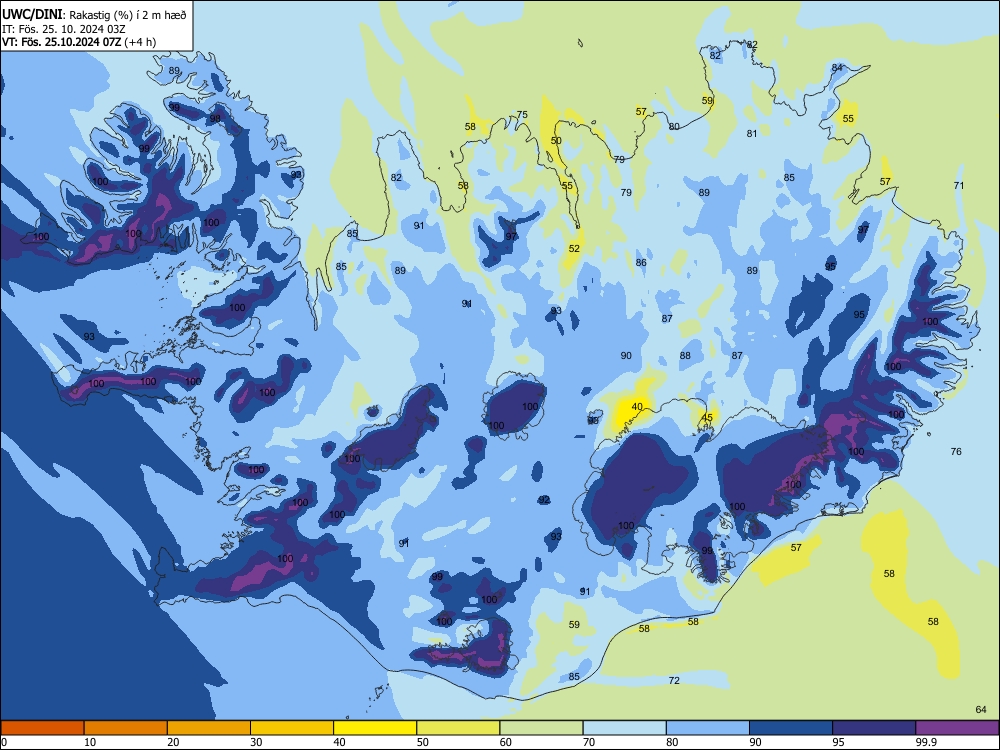
Task: Click the "IT: Fös. 25. 10. 2024 03Z" line
Action: click(x=64, y=29)
